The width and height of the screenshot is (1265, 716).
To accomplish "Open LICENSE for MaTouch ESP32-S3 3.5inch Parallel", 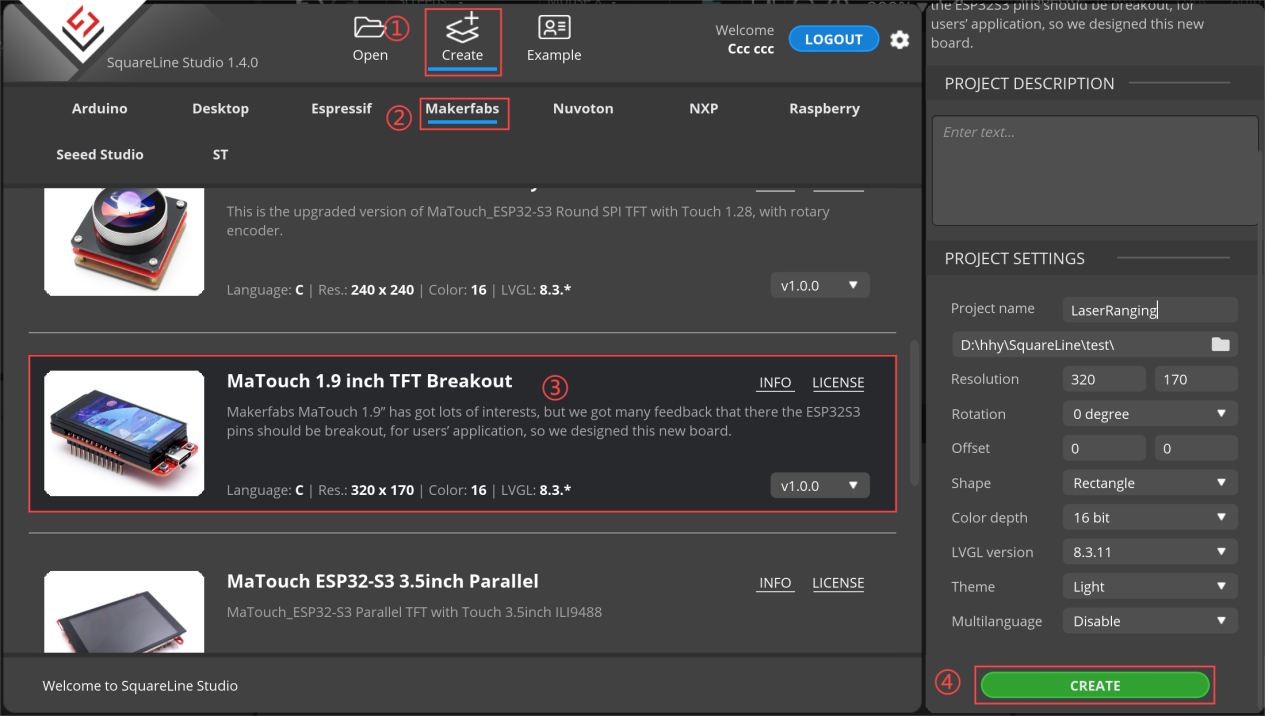I will tap(838, 583).
